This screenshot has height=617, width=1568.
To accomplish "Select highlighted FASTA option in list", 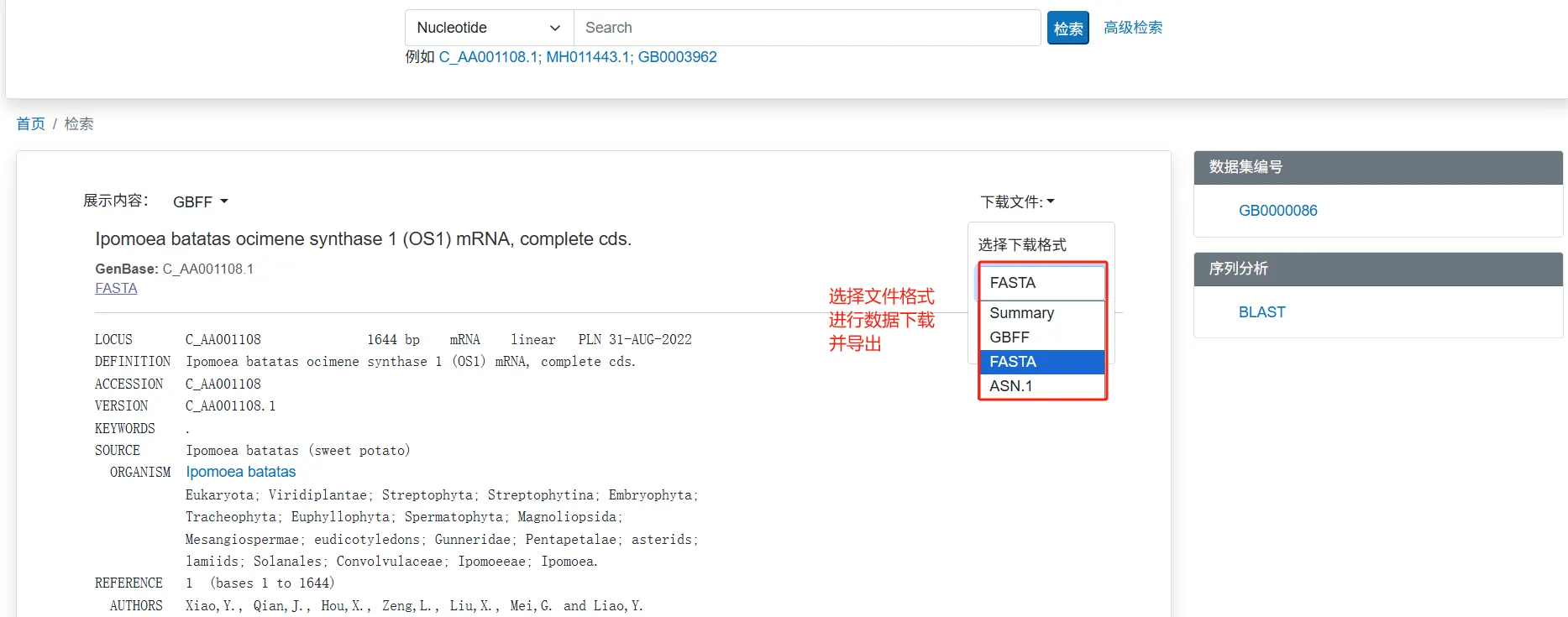I will pos(1013,362).
